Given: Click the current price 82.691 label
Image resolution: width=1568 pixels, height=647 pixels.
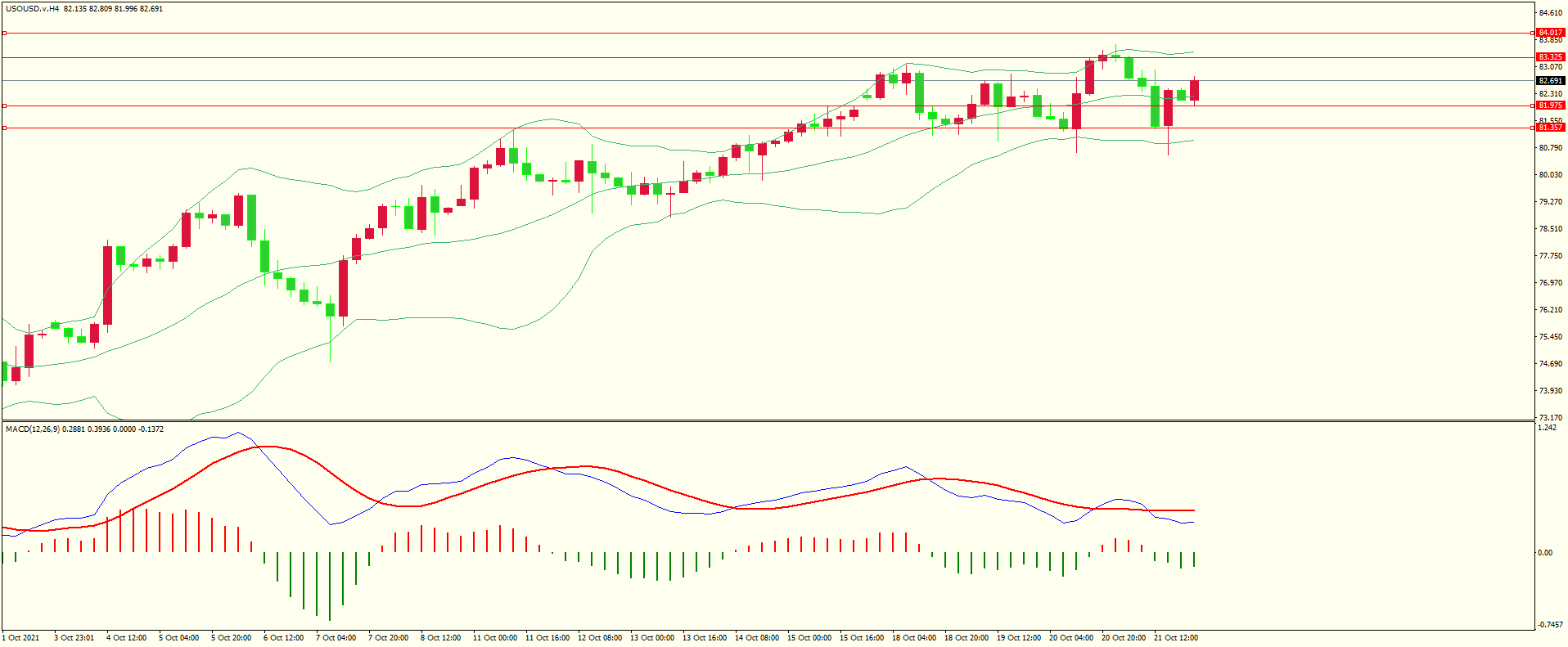Looking at the screenshot, I should pyautogui.click(x=1550, y=81).
